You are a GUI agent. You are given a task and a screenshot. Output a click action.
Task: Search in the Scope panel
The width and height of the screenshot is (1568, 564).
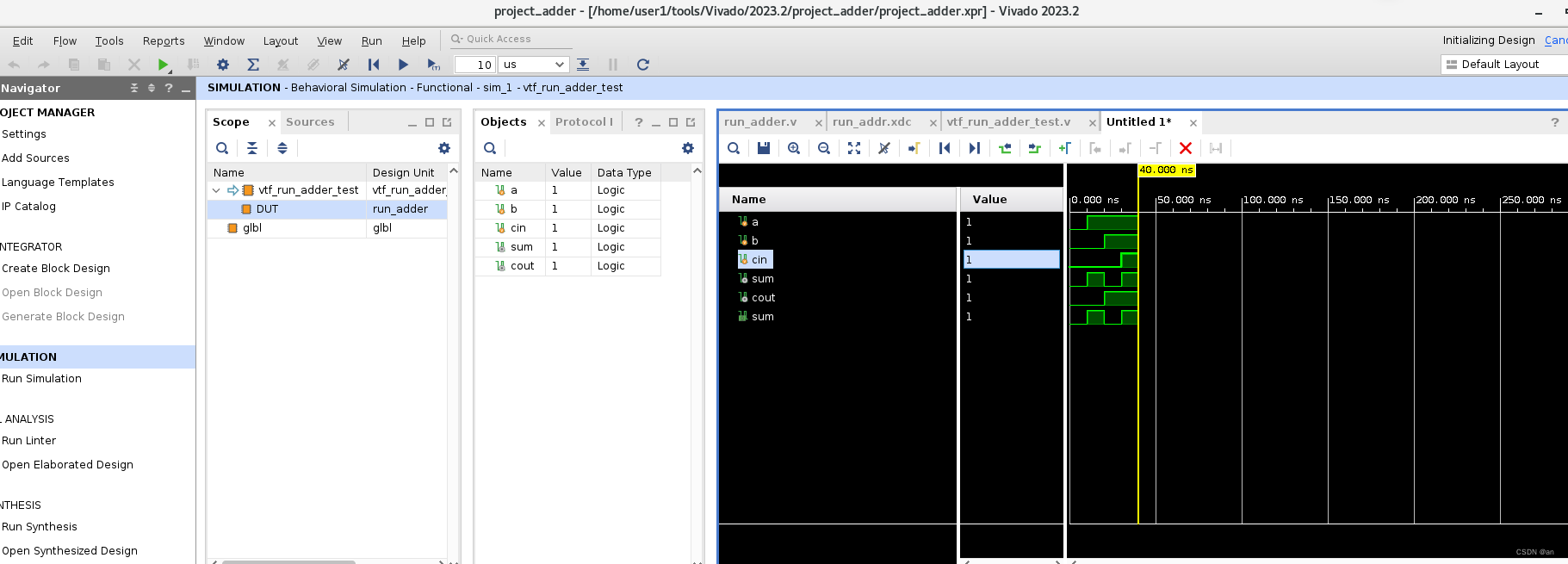[x=222, y=148]
